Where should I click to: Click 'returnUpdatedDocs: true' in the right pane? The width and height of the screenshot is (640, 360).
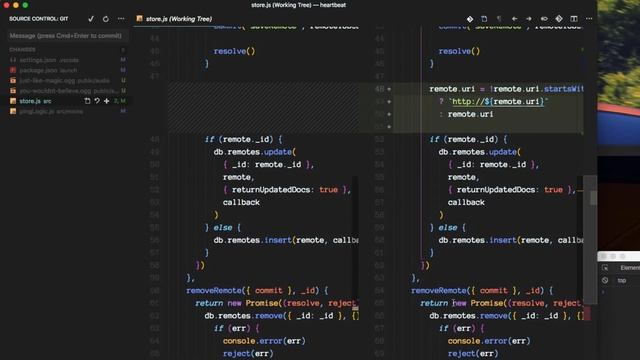point(510,190)
